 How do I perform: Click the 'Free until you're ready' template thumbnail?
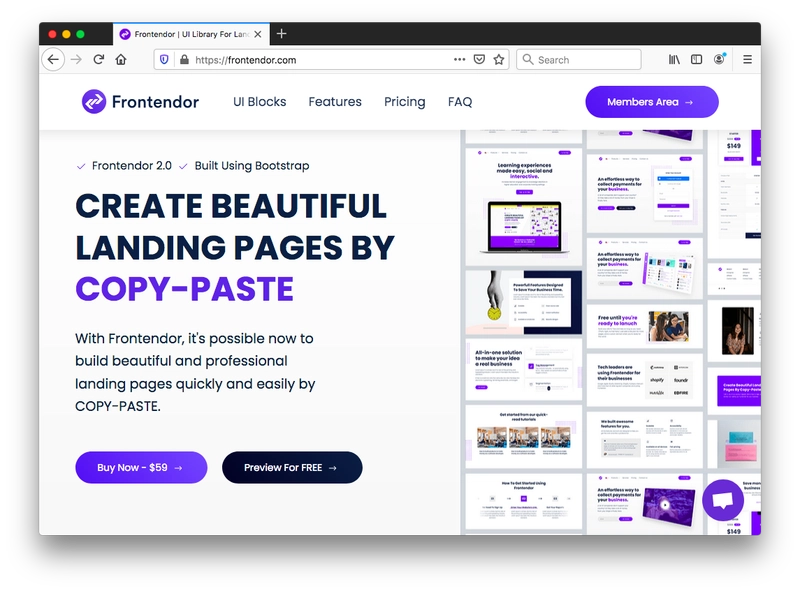tap(645, 327)
